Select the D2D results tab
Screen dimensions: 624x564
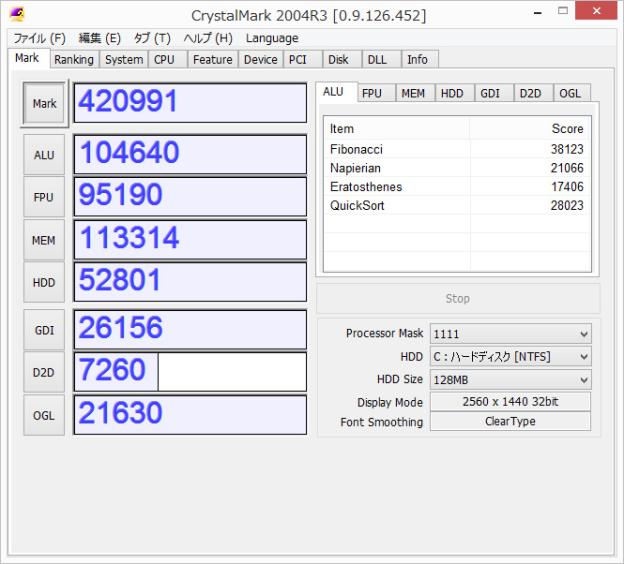(533, 93)
